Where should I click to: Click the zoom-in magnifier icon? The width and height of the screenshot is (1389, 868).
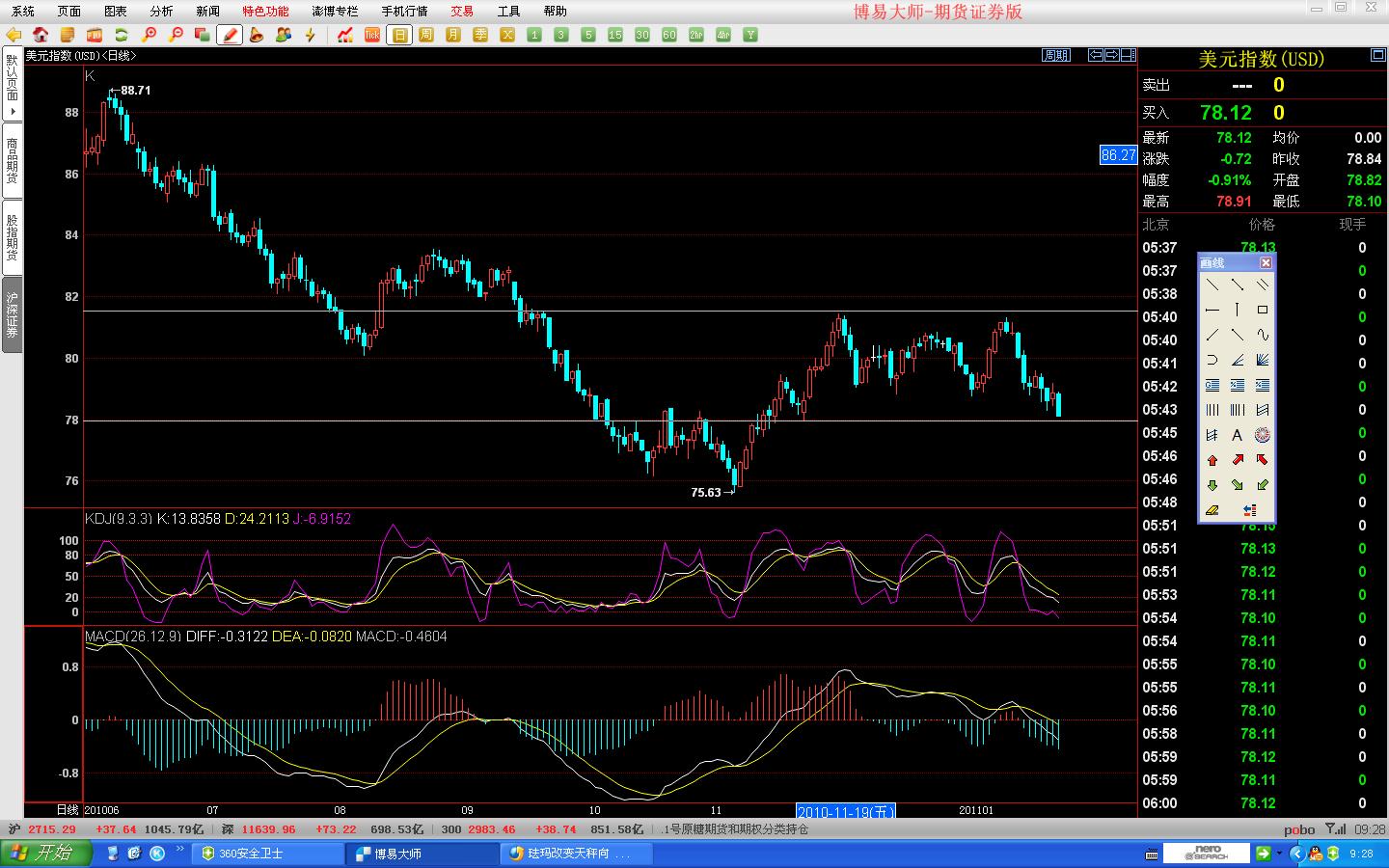point(149,35)
